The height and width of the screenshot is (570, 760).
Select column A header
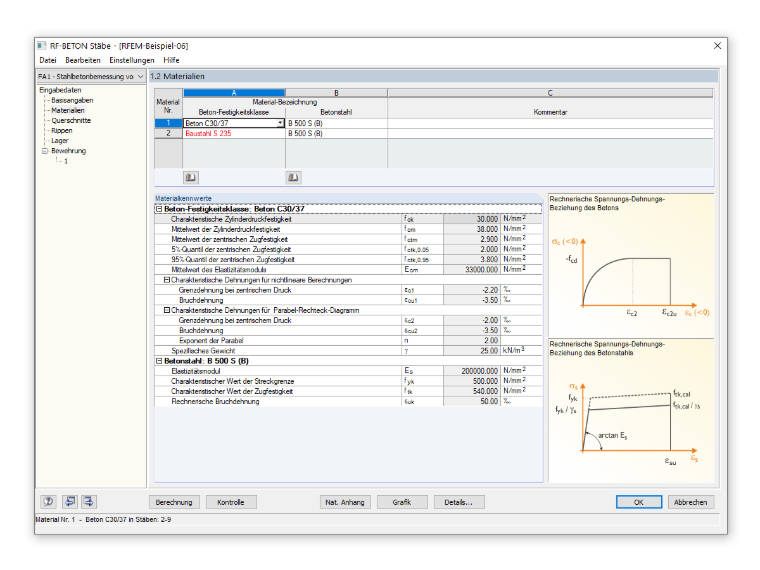coord(234,93)
